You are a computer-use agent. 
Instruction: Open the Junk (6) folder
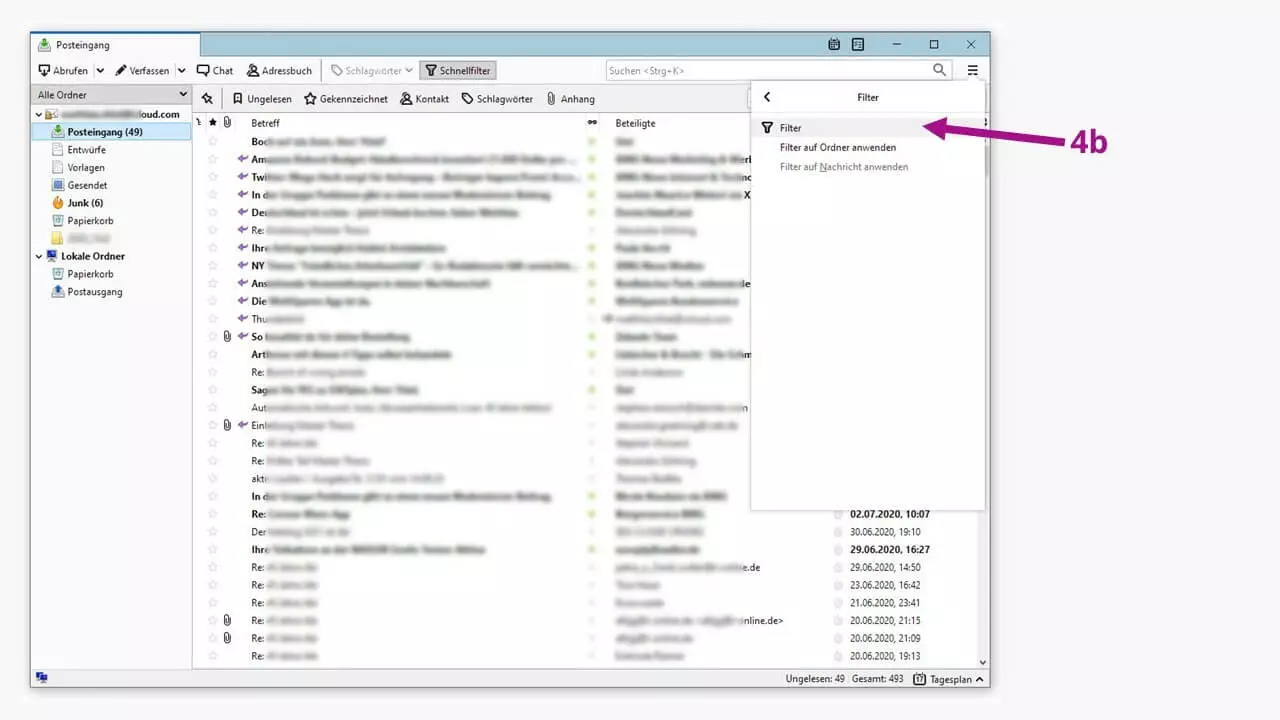(x=85, y=203)
